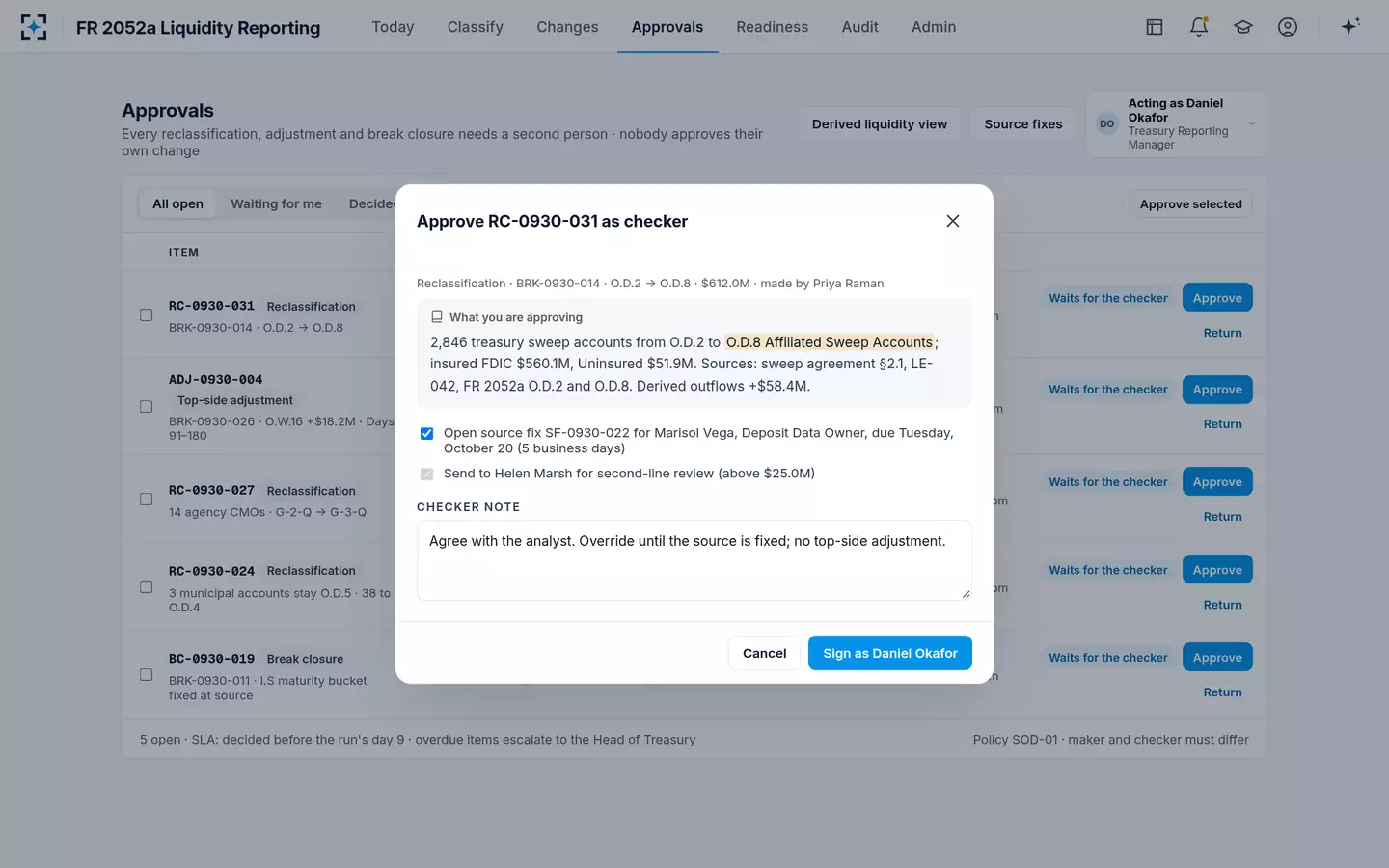The image size is (1389, 868).
Task: Click the FR 2052a app logo icon
Action: click(34, 27)
